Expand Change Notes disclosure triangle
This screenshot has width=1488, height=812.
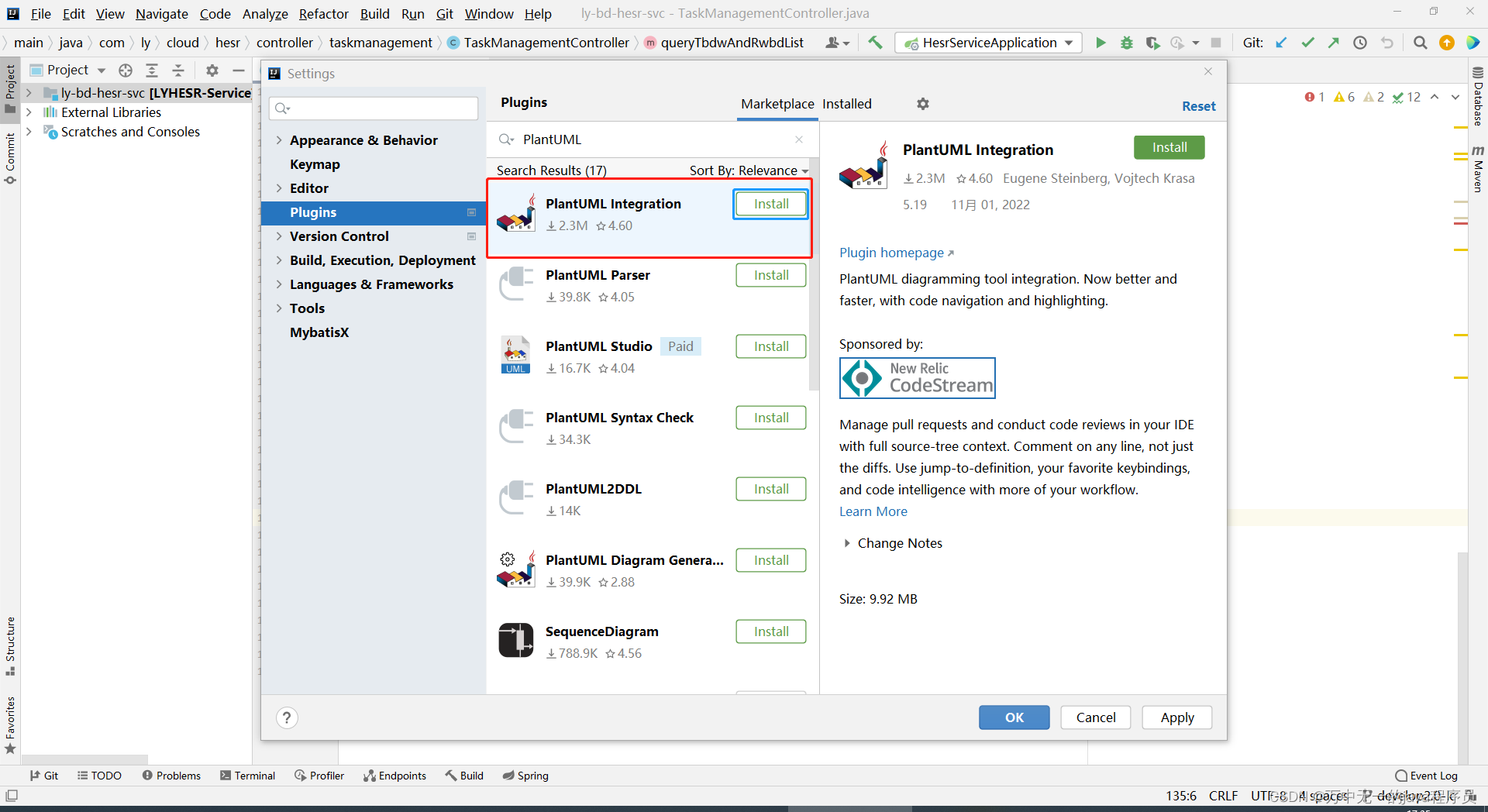pyautogui.click(x=847, y=543)
